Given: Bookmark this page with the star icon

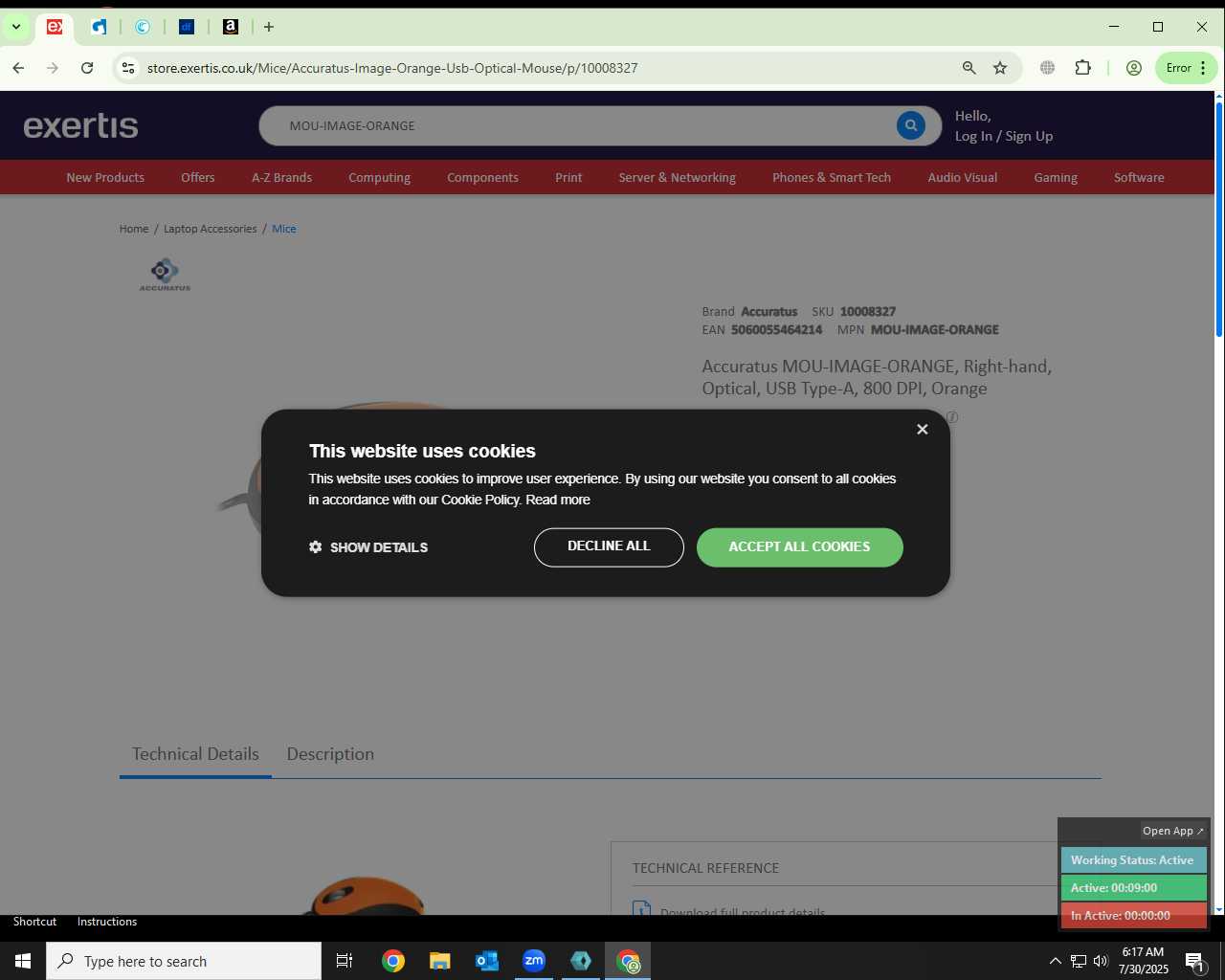Looking at the screenshot, I should (x=1000, y=68).
